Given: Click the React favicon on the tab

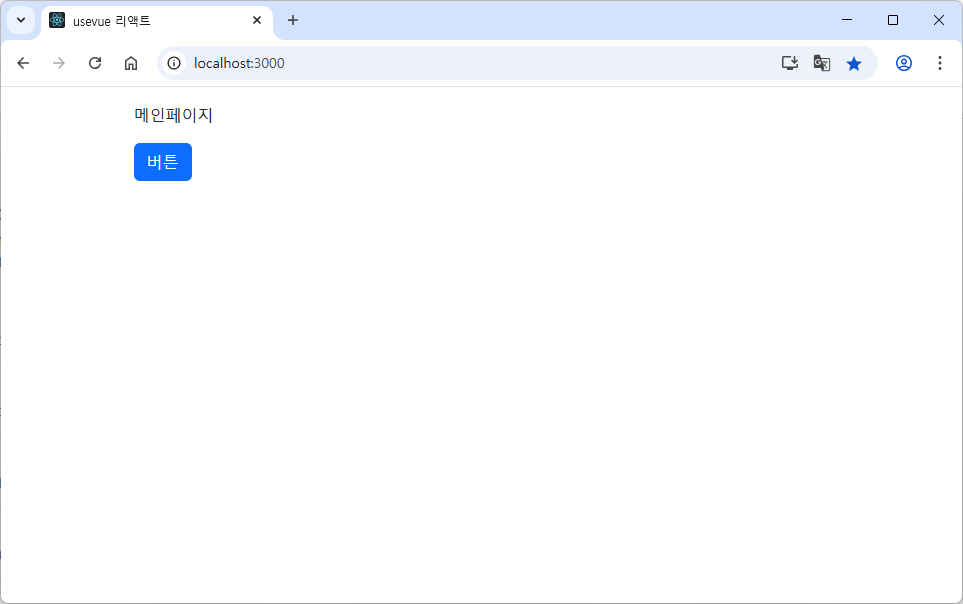Looking at the screenshot, I should coord(57,20).
